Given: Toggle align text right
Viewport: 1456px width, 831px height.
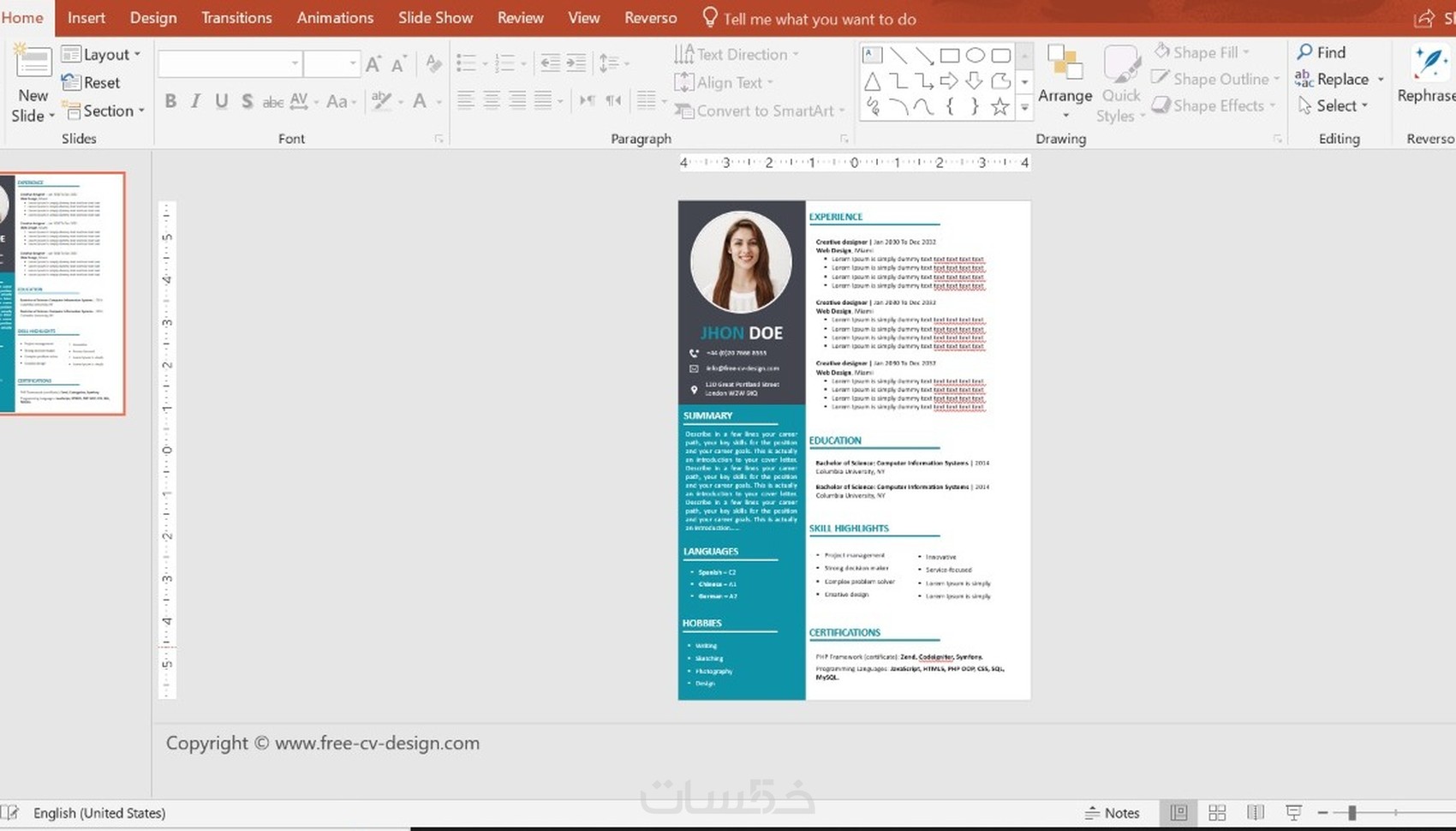Looking at the screenshot, I should pos(517,101).
